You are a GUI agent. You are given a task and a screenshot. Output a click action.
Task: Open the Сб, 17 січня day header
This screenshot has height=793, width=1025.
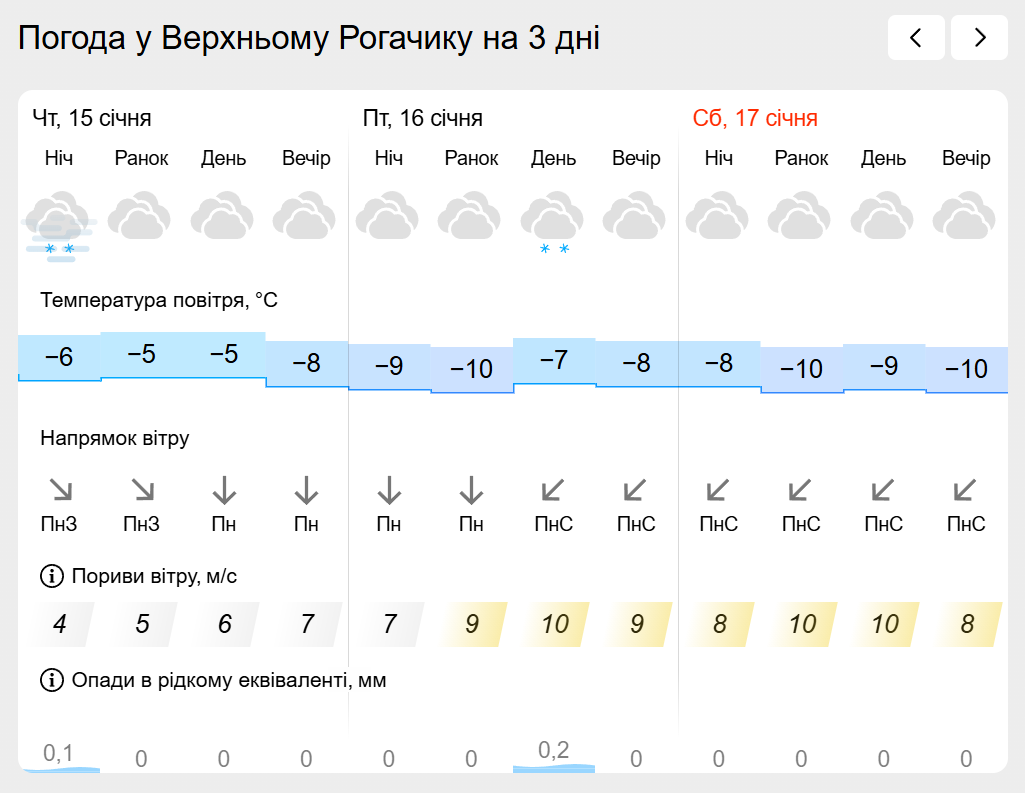pos(755,119)
